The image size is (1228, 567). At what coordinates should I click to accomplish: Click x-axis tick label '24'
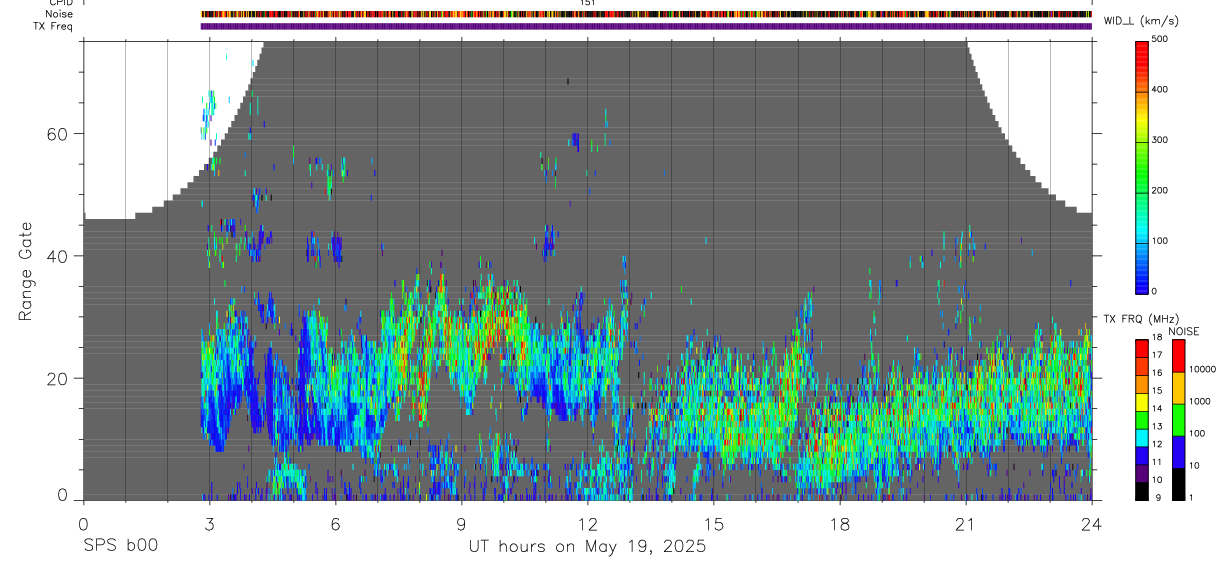(1092, 524)
